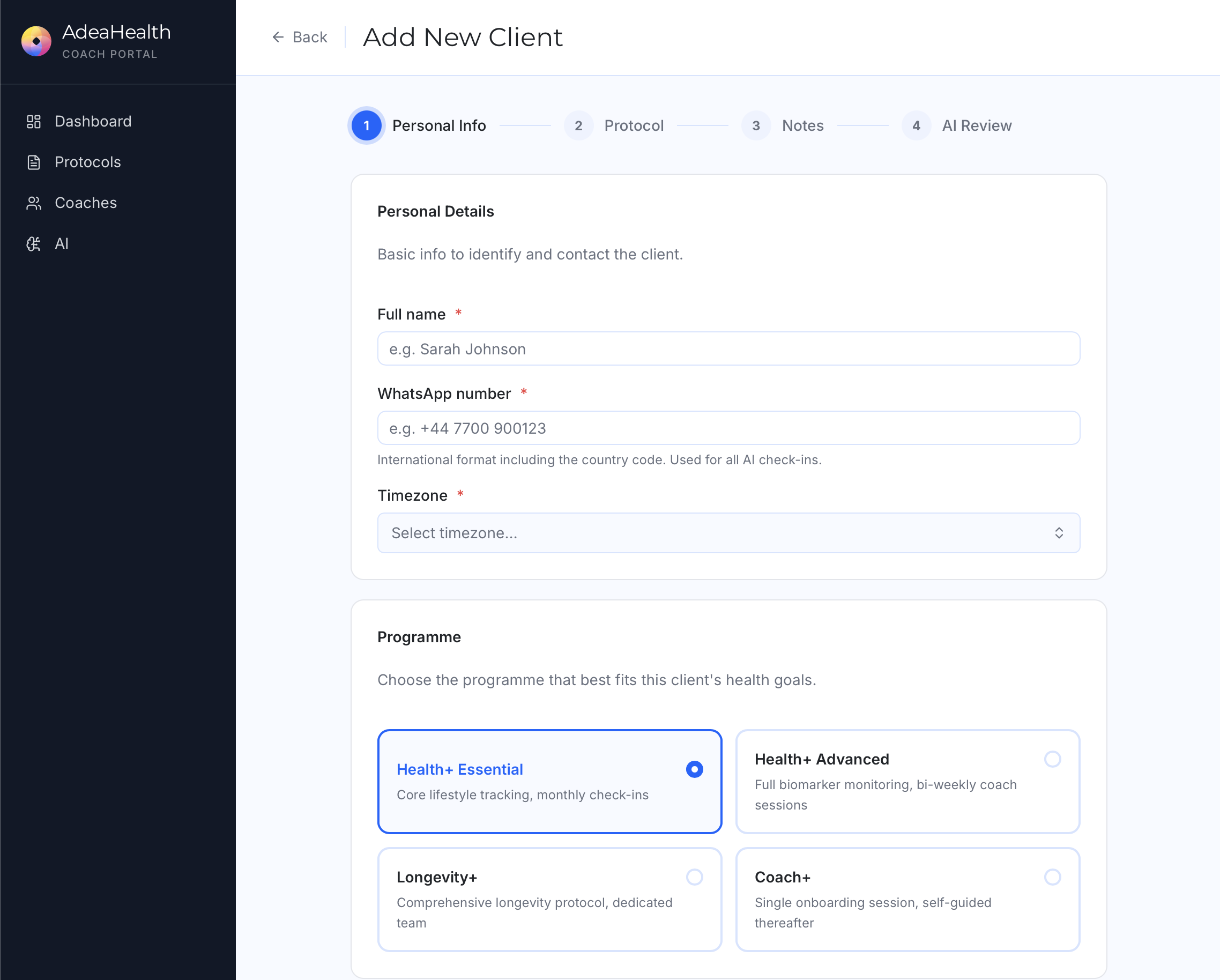Click the Longevity+ card title
This screenshot has height=980, width=1220.
(437, 877)
